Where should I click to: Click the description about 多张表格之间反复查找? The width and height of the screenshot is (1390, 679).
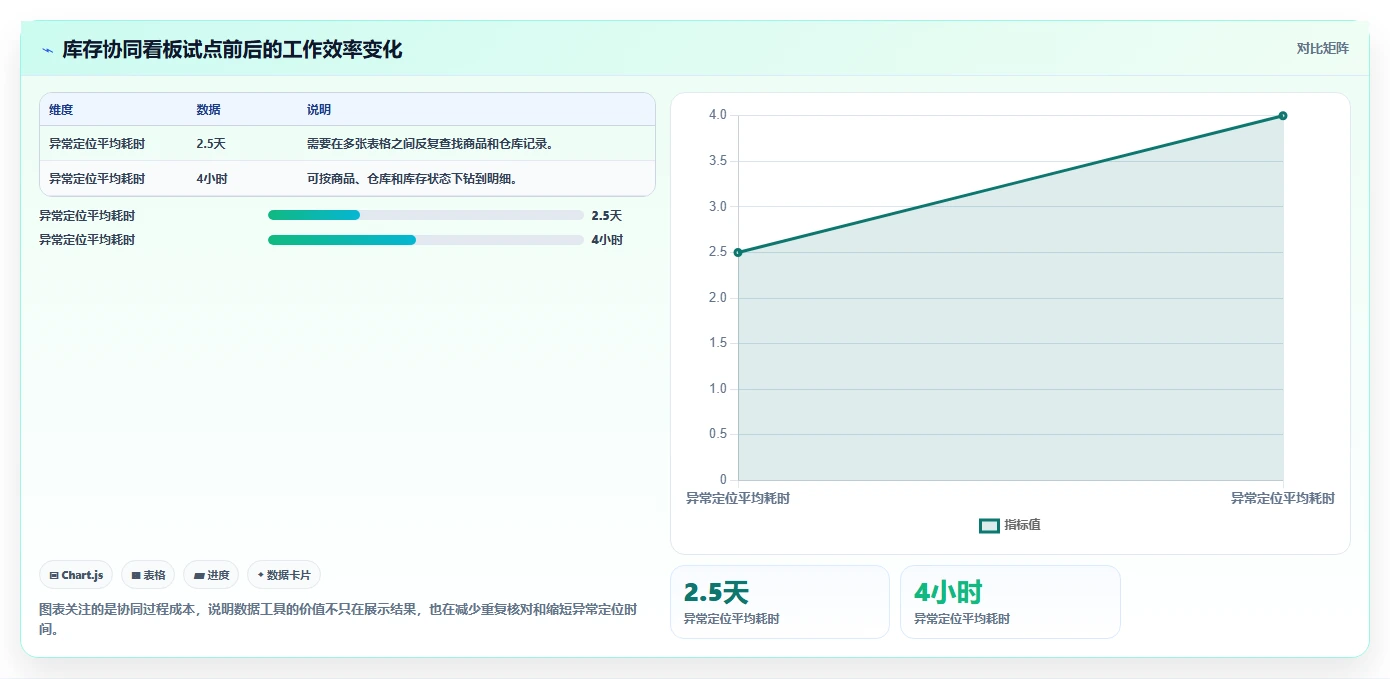(431, 144)
